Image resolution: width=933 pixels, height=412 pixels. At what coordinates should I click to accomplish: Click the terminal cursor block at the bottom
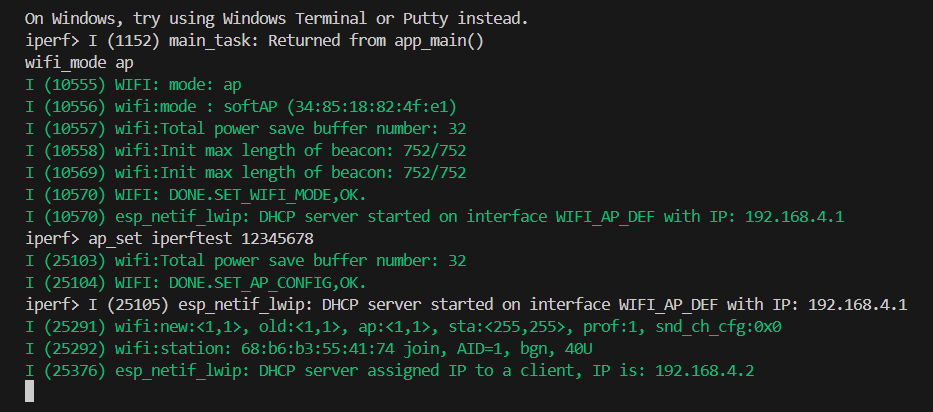click(x=29, y=392)
